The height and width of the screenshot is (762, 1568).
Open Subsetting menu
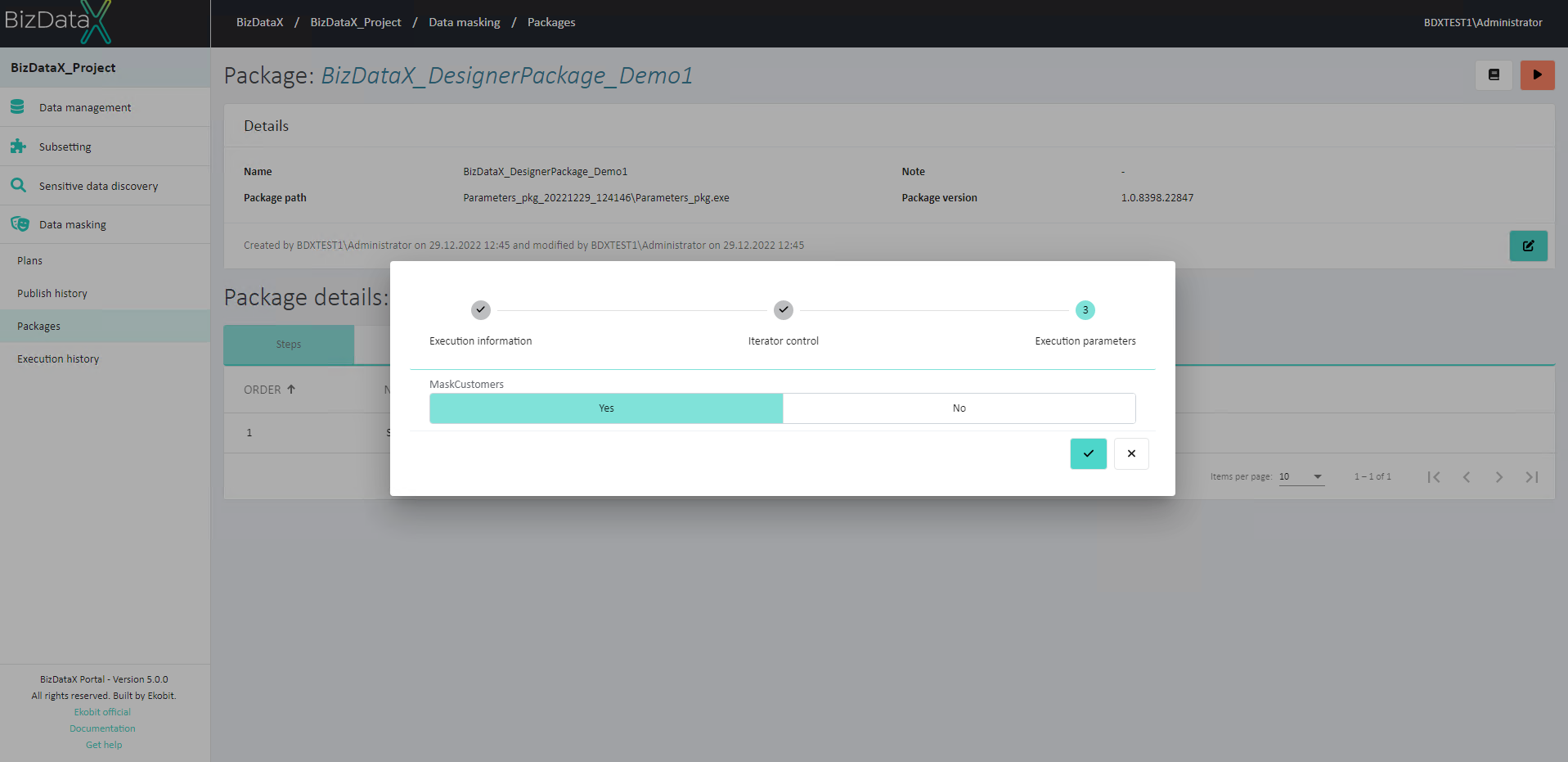[x=105, y=147]
